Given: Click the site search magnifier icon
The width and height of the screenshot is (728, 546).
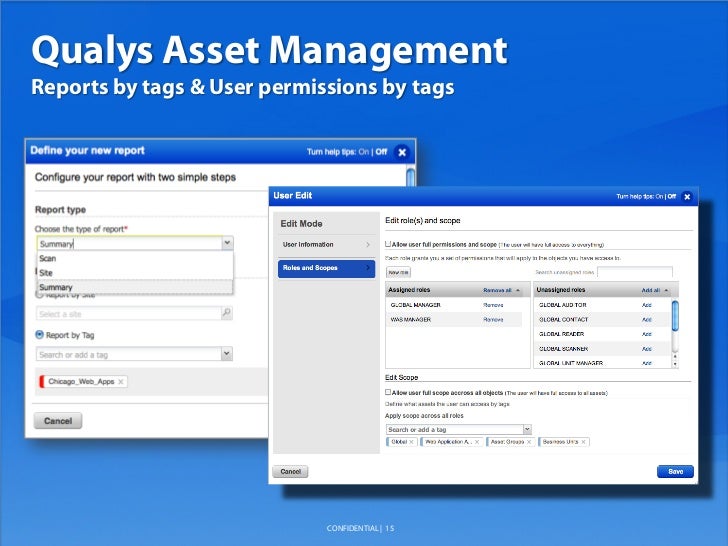Looking at the screenshot, I should [x=227, y=313].
